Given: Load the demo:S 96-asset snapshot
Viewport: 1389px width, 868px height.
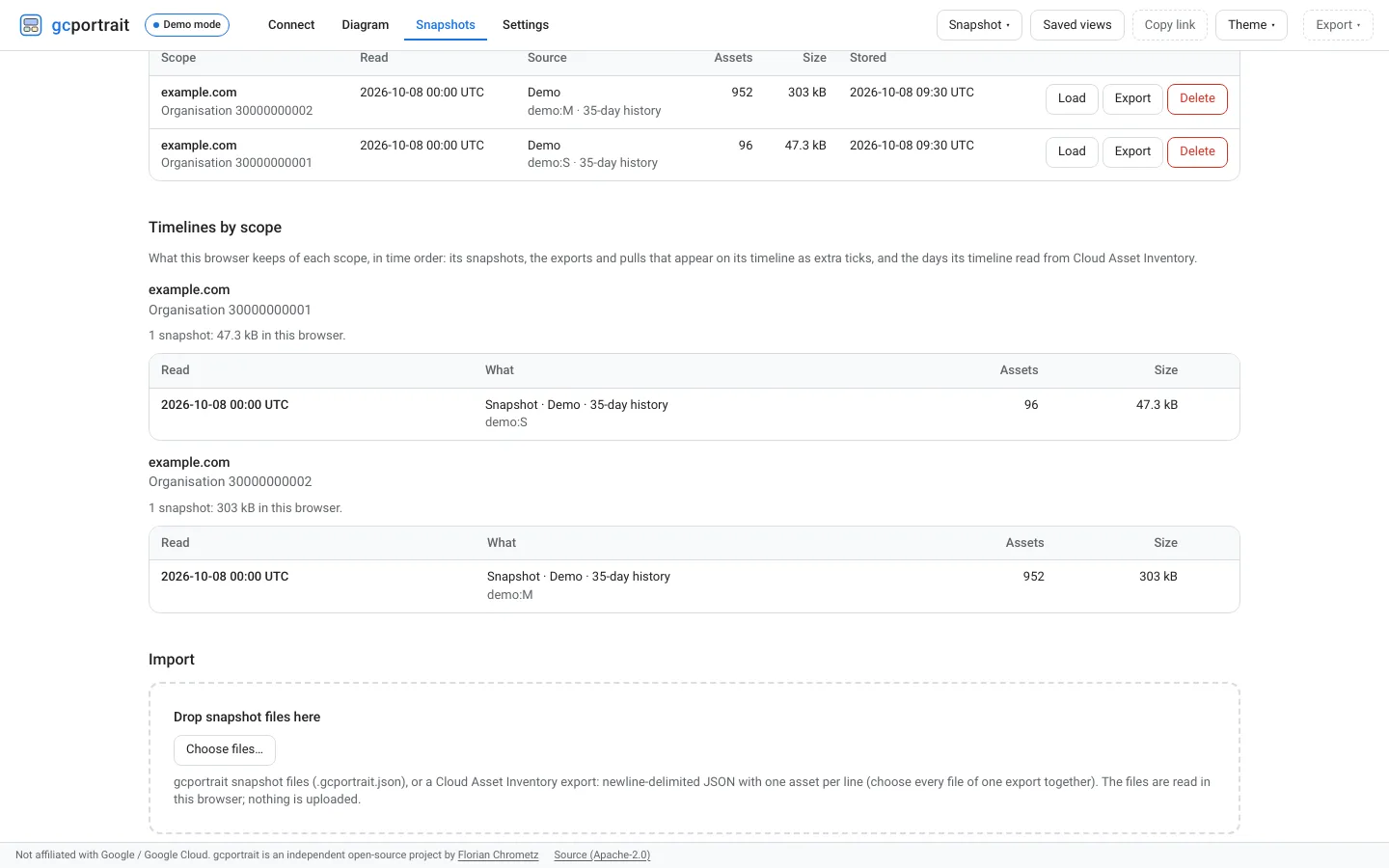Looking at the screenshot, I should pos(1072,151).
